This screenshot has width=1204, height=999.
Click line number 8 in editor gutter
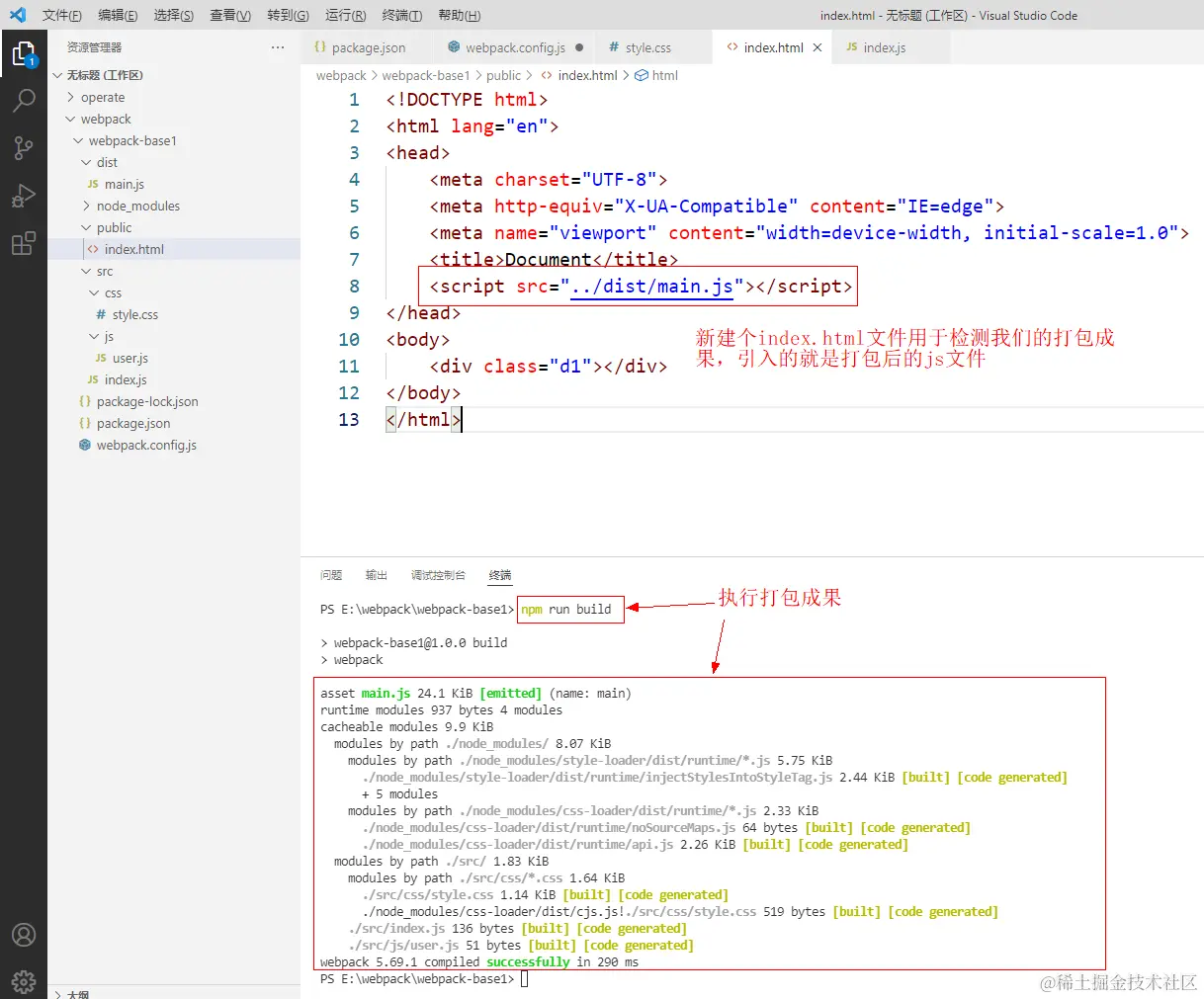click(x=354, y=287)
